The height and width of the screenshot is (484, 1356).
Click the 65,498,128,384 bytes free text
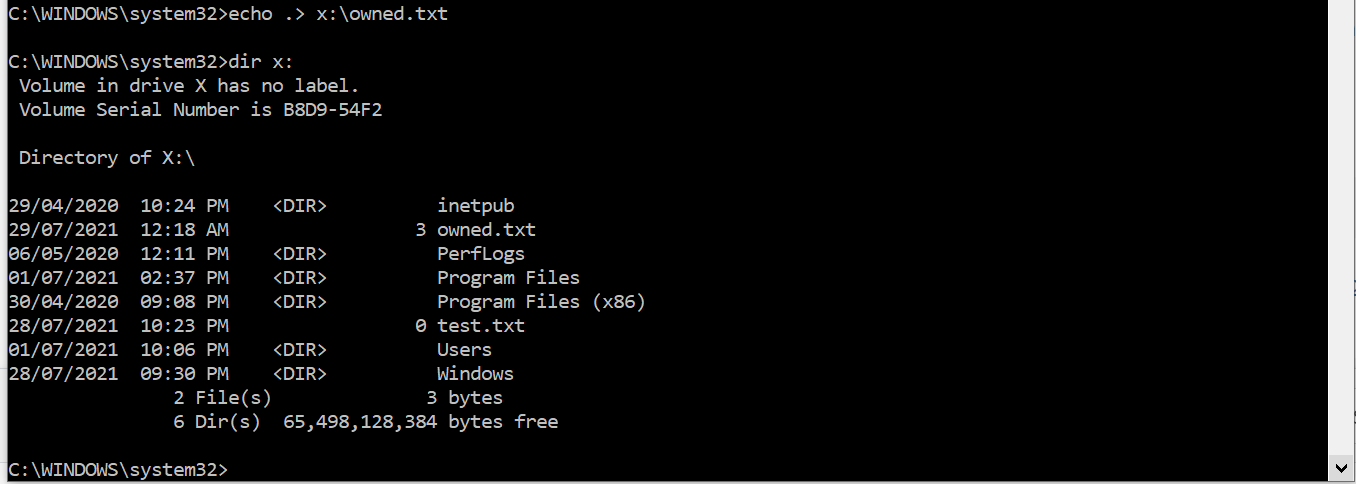click(421, 422)
